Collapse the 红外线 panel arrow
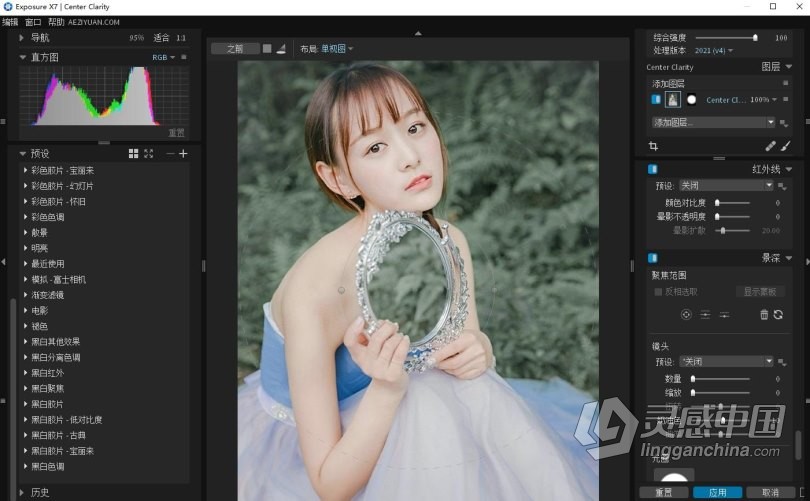The image size is (810, 501). (x=789, y=169)
